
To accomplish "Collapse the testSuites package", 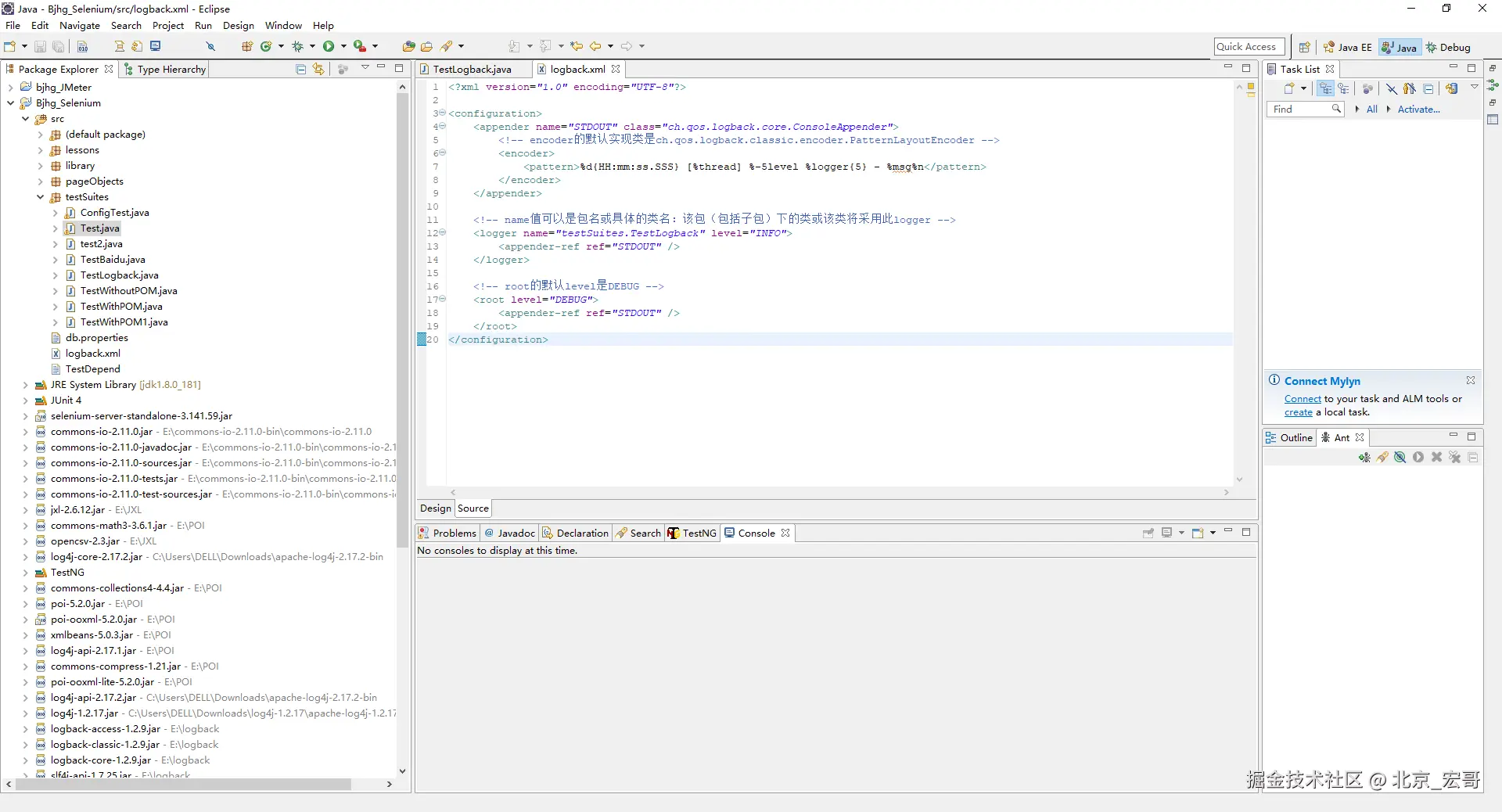I will [41, 197].
